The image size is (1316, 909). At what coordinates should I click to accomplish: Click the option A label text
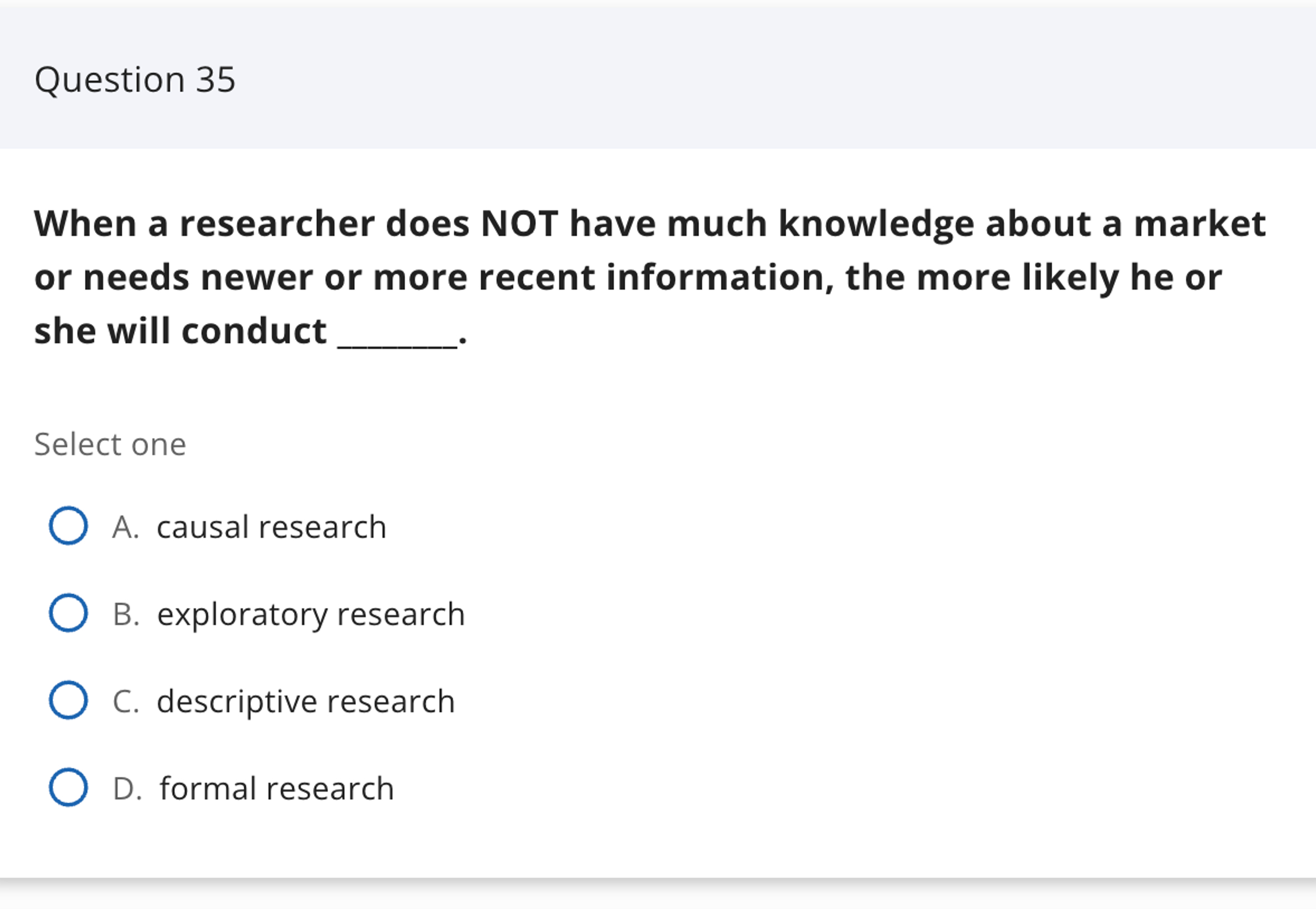126,525
